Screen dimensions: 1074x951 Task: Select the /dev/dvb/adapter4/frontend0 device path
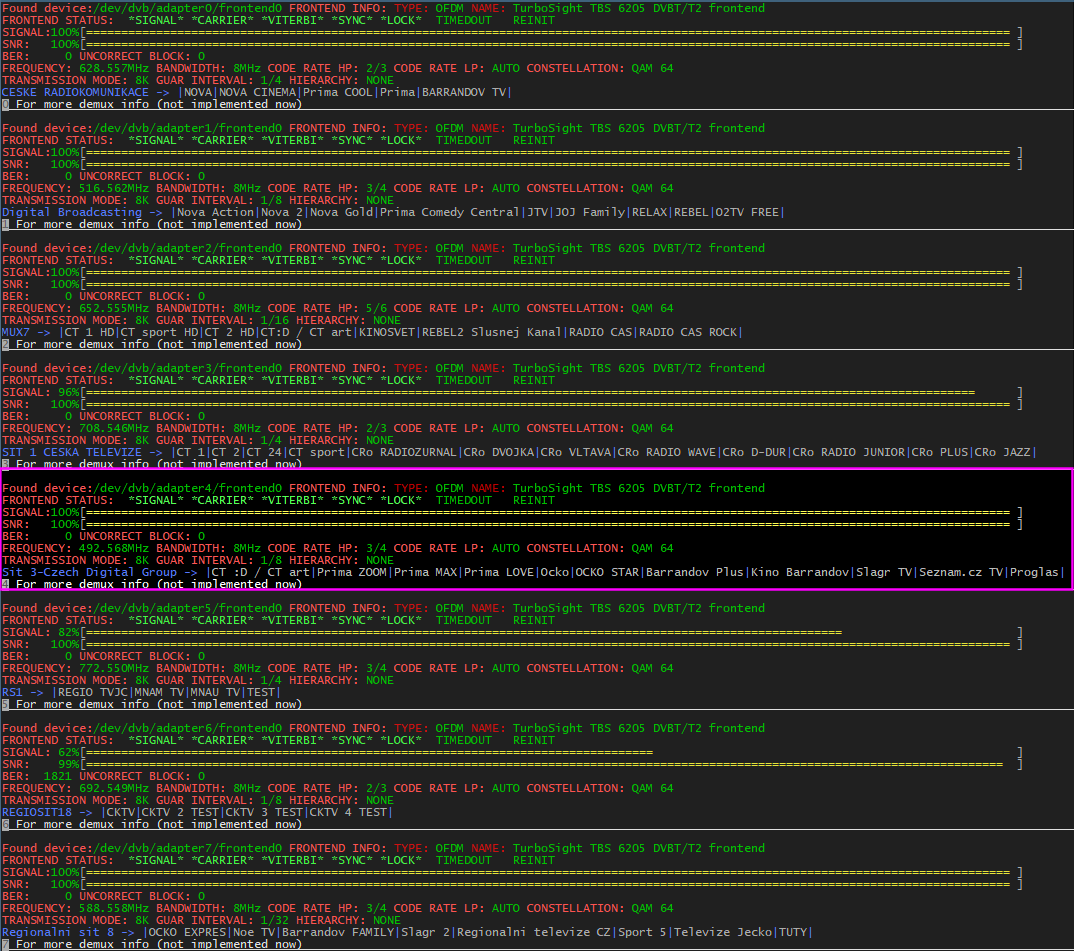pos(186,488)
